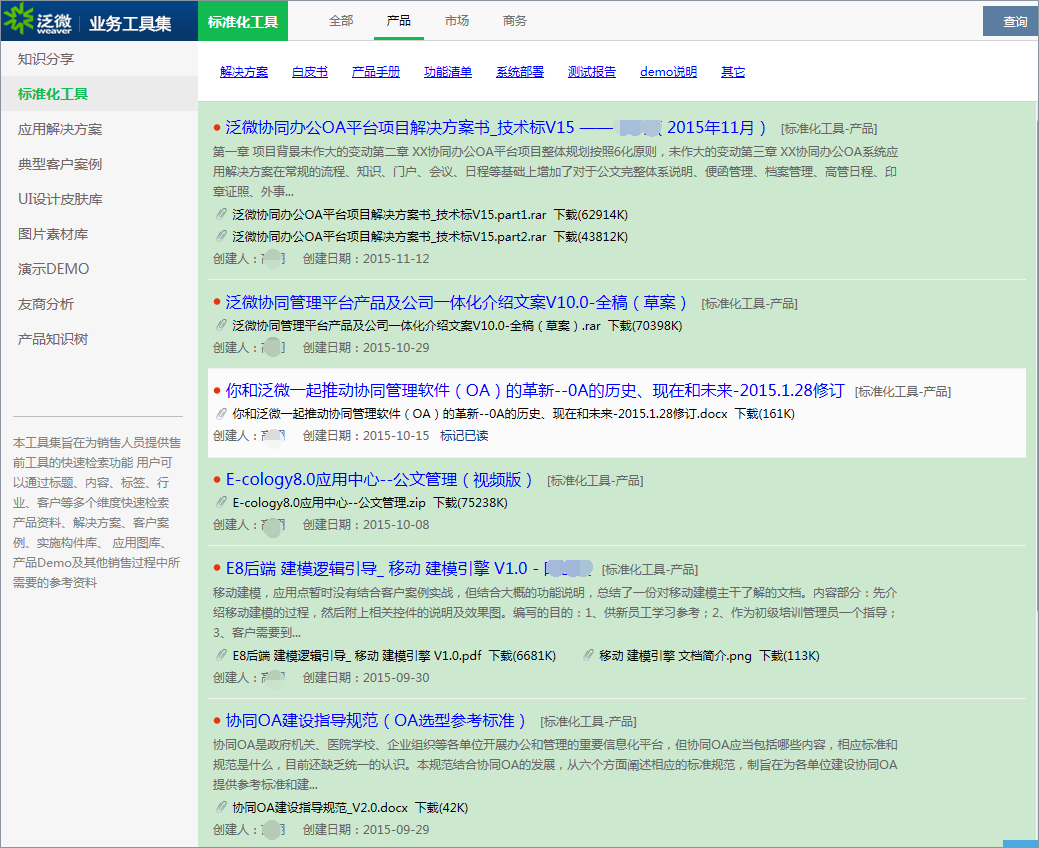The width and height of the screenshot is (1039, 848).
Task: Switch to the 市场 tab
Action: pos(457,21)
